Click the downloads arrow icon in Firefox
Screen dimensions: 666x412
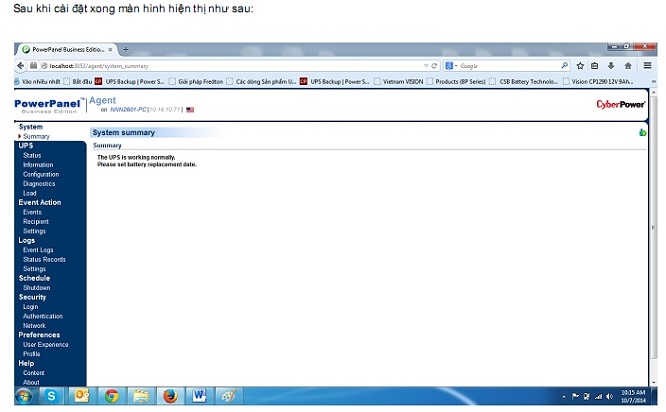click(x=611, y=65)
